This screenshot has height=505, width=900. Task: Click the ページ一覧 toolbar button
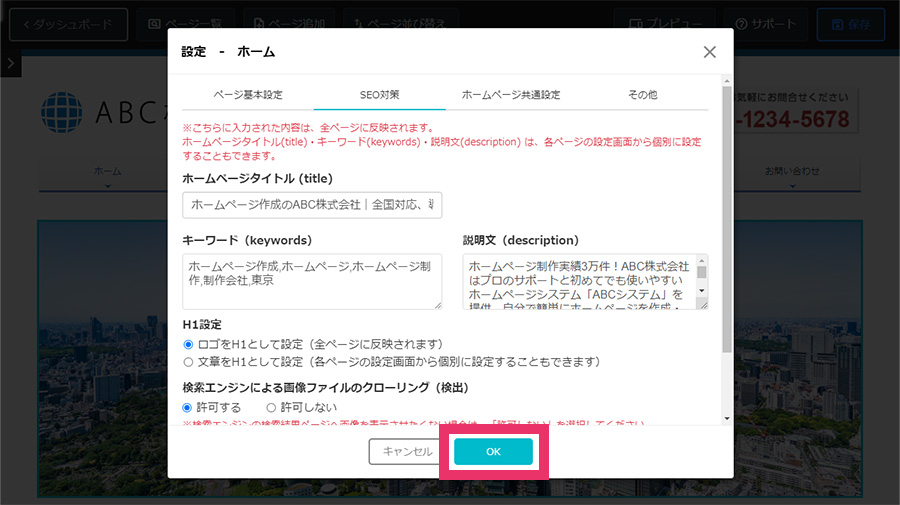tap(185, 24)
